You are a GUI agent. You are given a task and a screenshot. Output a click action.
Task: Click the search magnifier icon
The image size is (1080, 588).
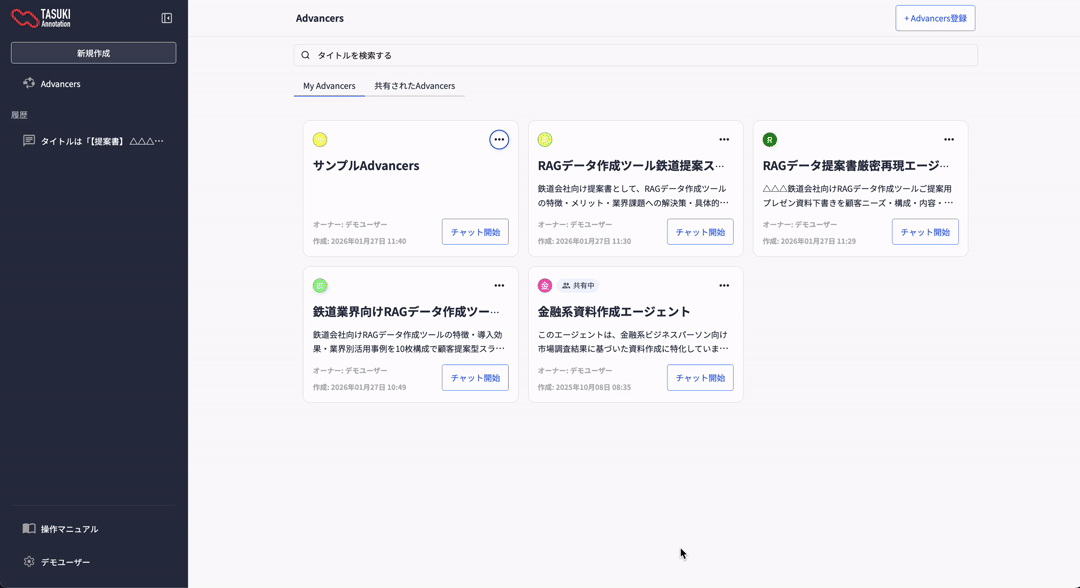(306, 56)
